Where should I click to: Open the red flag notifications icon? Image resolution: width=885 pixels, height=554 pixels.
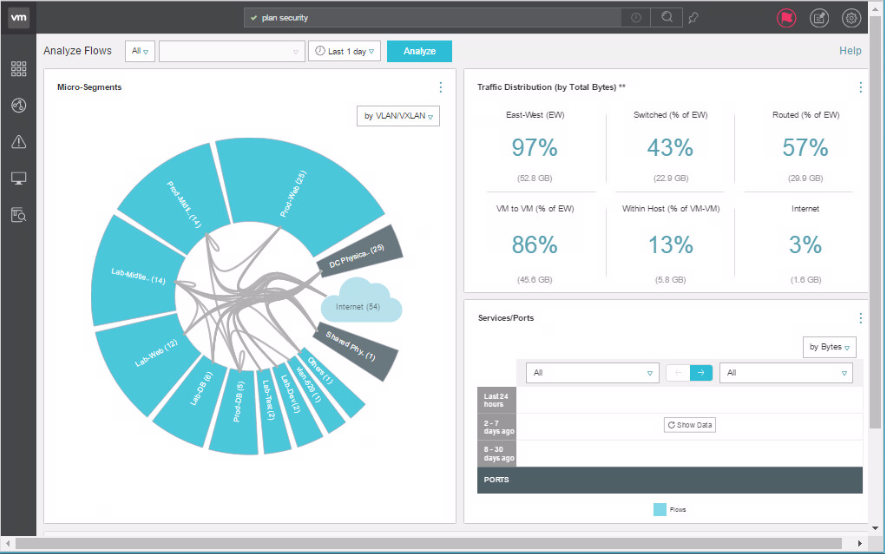pos(786,18)
